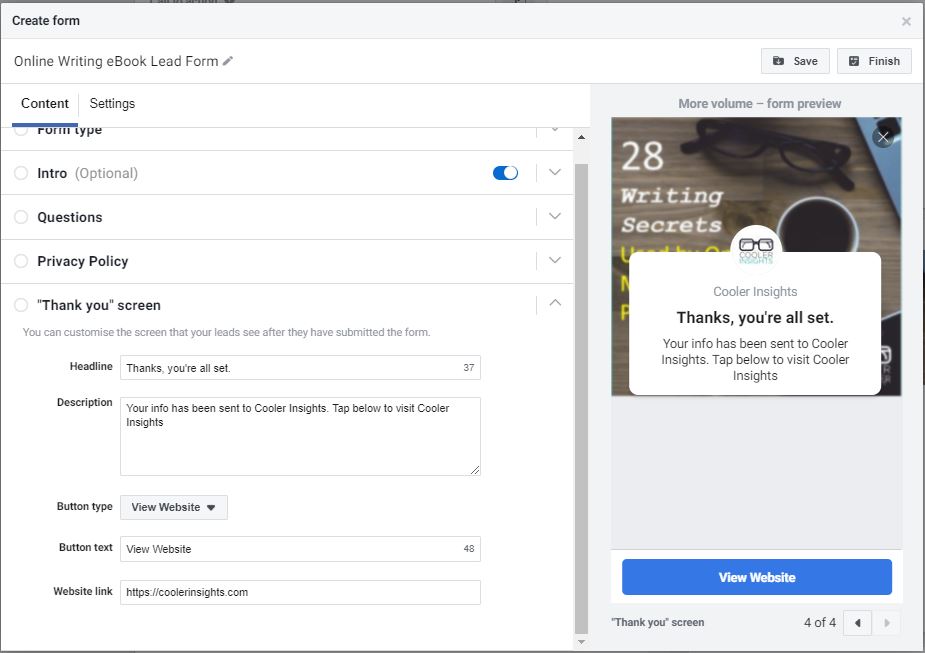Select the Privacy Policy radio circle
Viewport: 925px width, 653px height.
tap(21, 261)
